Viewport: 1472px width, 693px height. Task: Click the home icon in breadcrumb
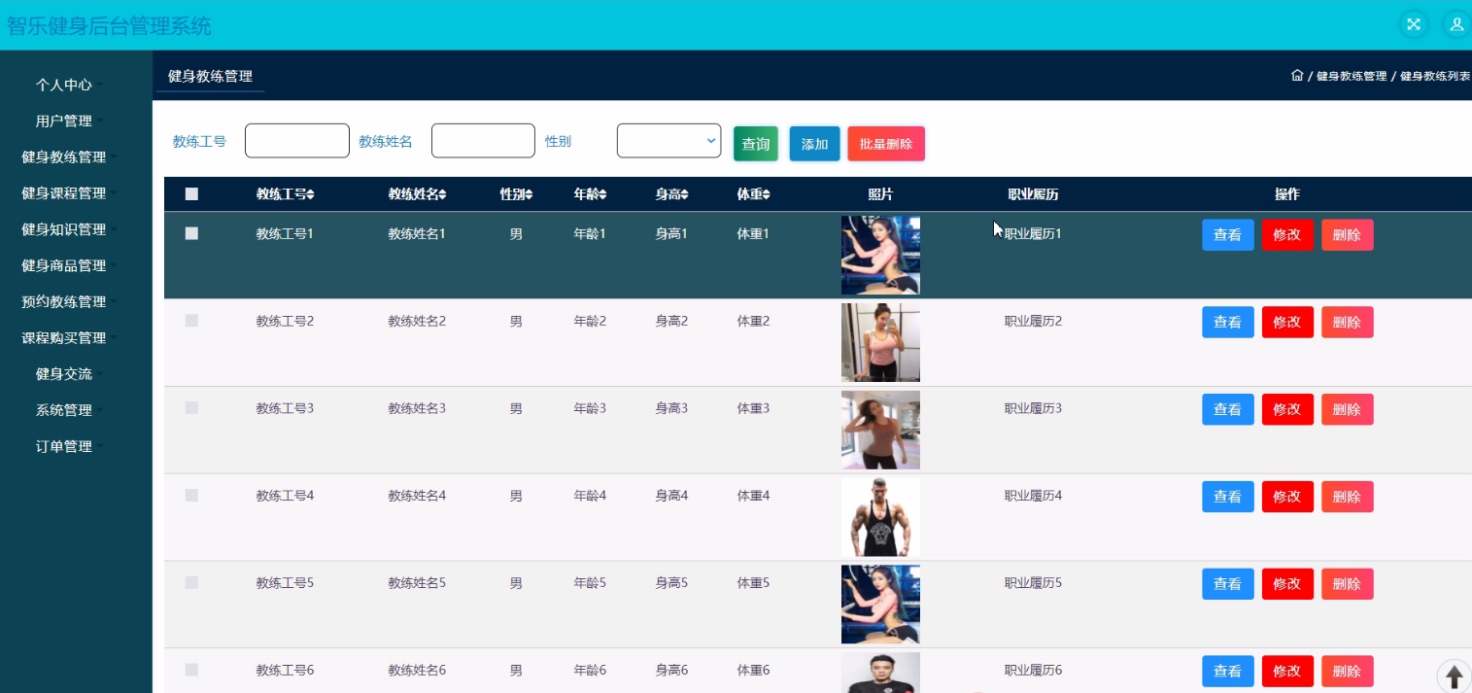(x=1297, y=76)
